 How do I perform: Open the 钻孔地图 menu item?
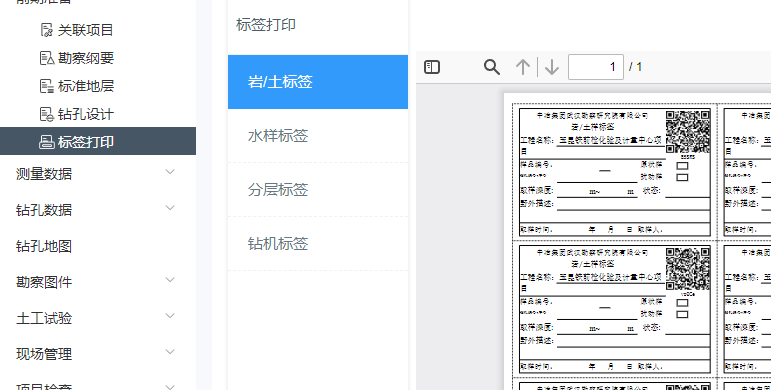point(44,246)
